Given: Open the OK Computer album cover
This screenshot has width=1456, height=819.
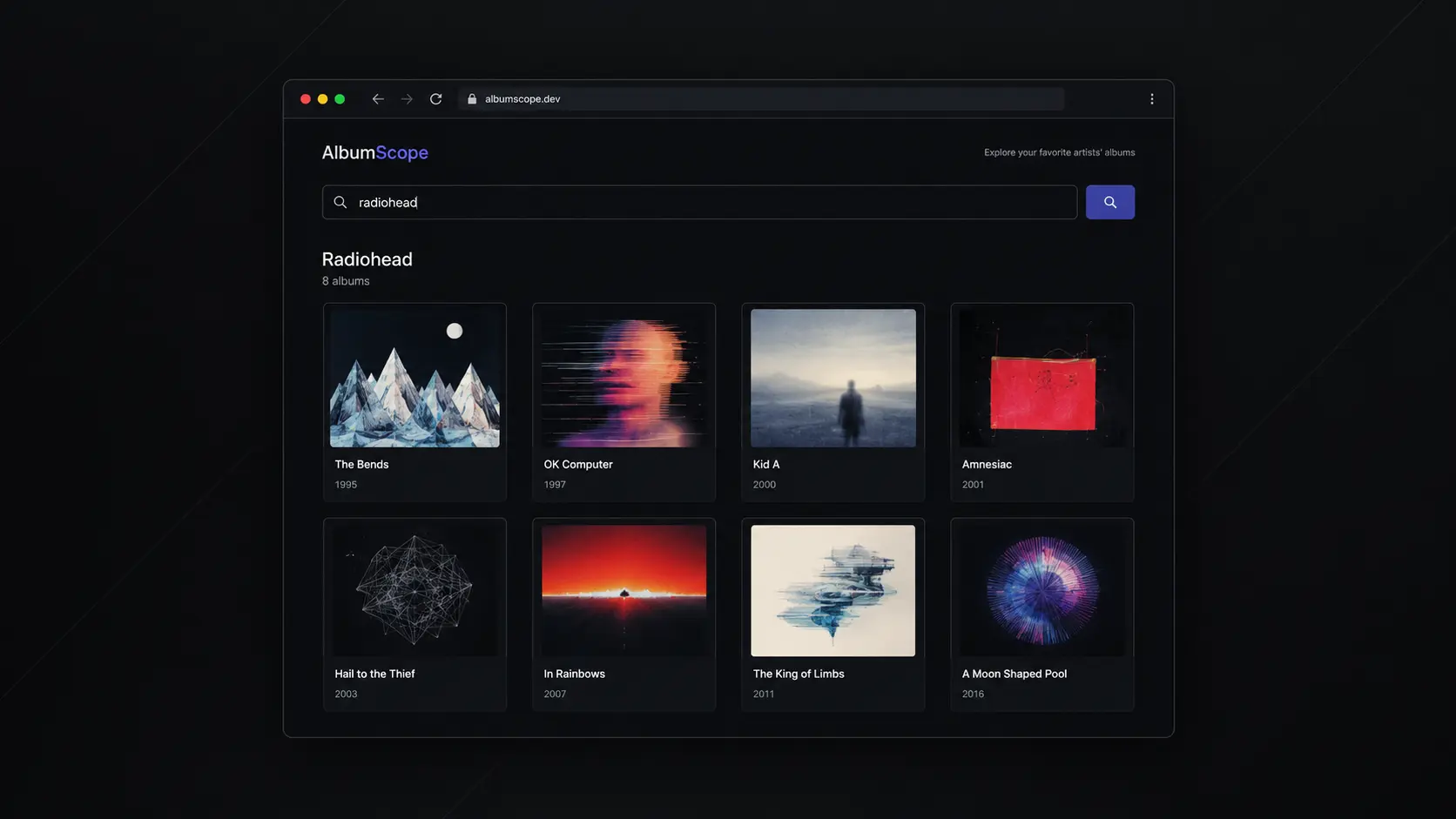Looking at the screenshot, I should [x=624, y=378].
